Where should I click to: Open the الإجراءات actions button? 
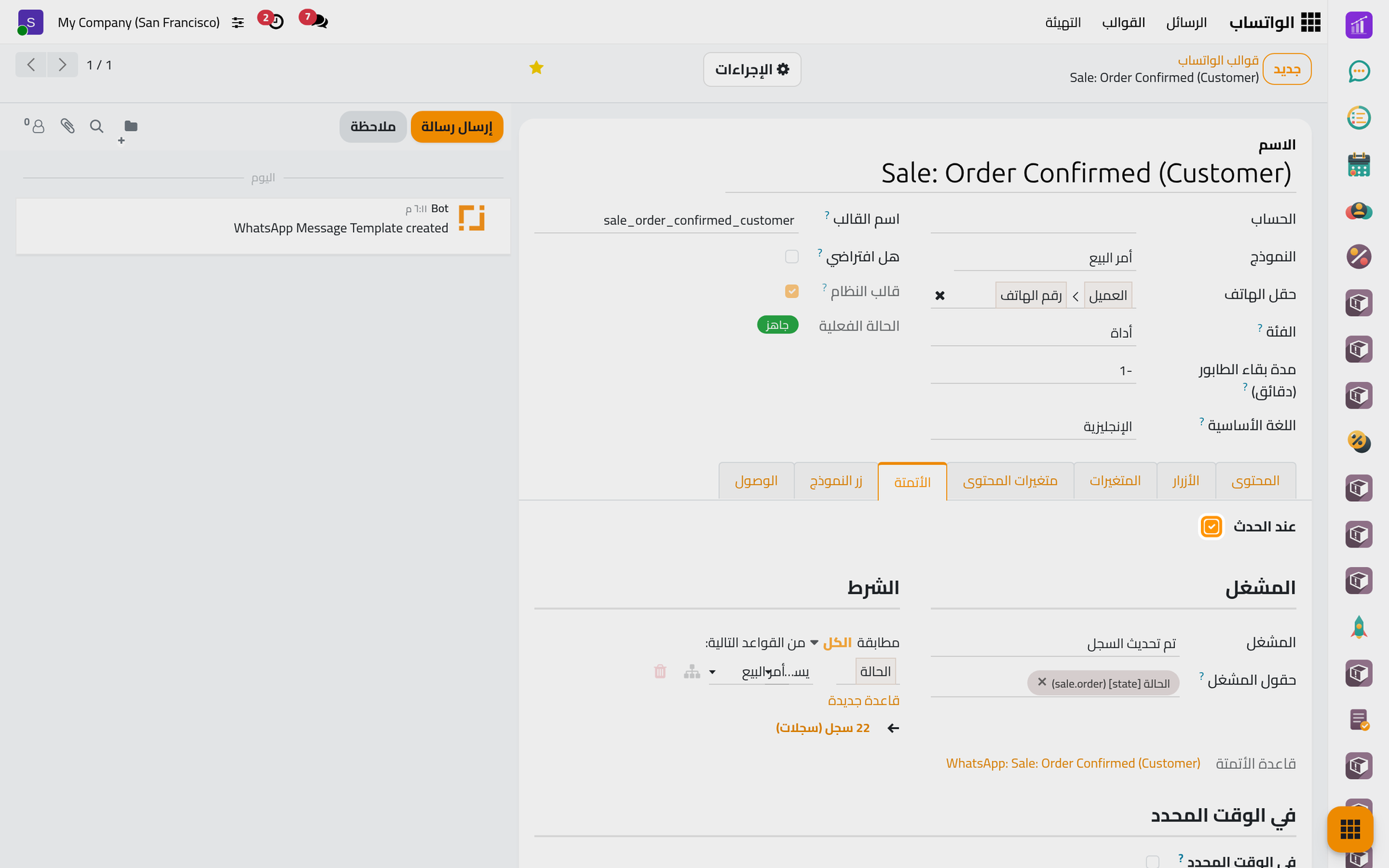[x=752, y=69]
